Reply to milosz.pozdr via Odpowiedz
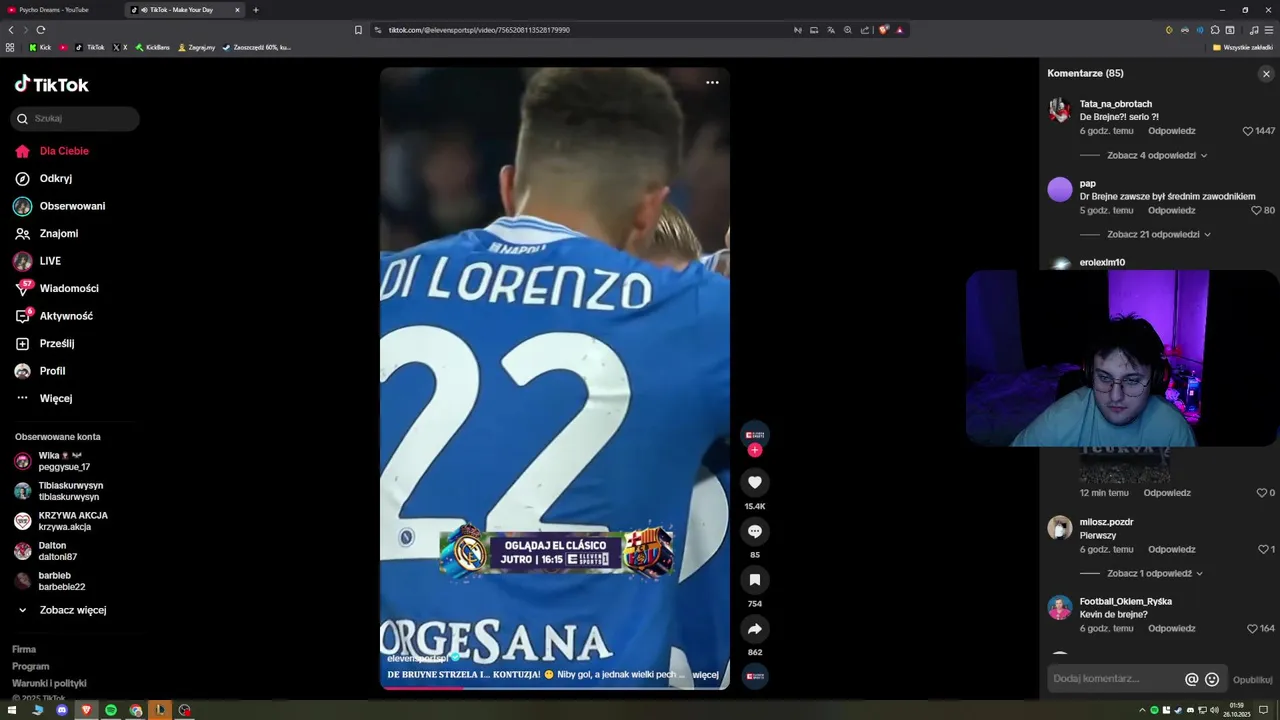Screen dimensions: 1280x720 [1171, 549]
